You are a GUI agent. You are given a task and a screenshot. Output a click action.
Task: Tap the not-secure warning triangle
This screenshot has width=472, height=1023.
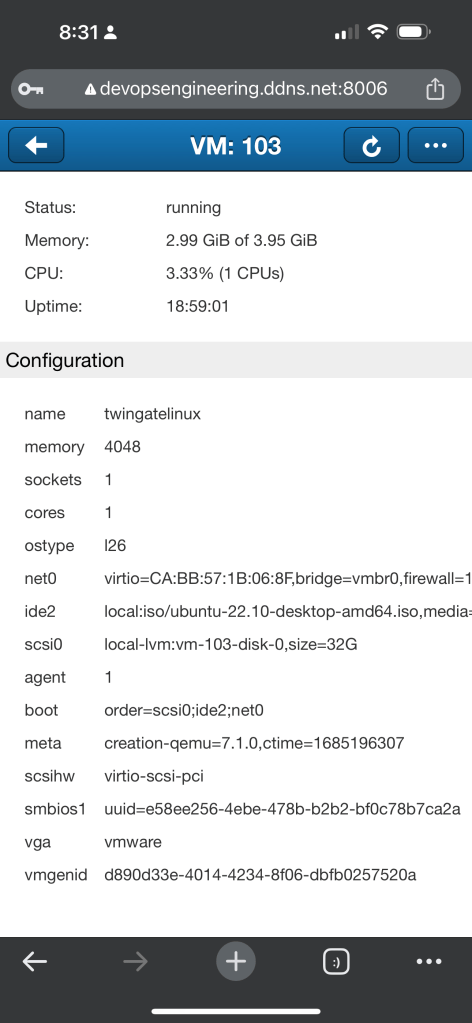click(90, 89)
